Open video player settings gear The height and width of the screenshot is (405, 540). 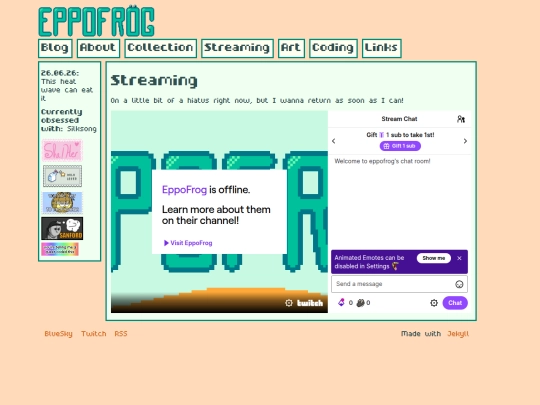click(x=289, y=303)
